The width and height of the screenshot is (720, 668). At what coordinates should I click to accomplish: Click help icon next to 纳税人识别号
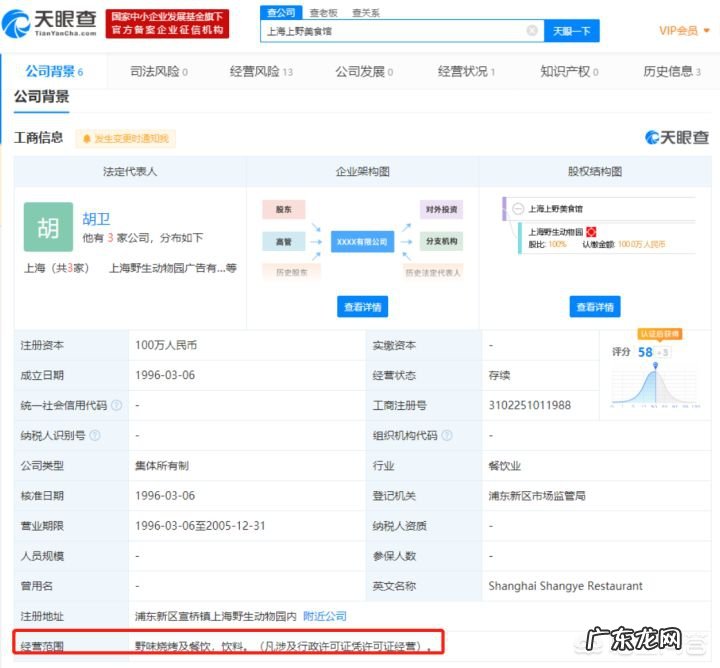(95, 435)
